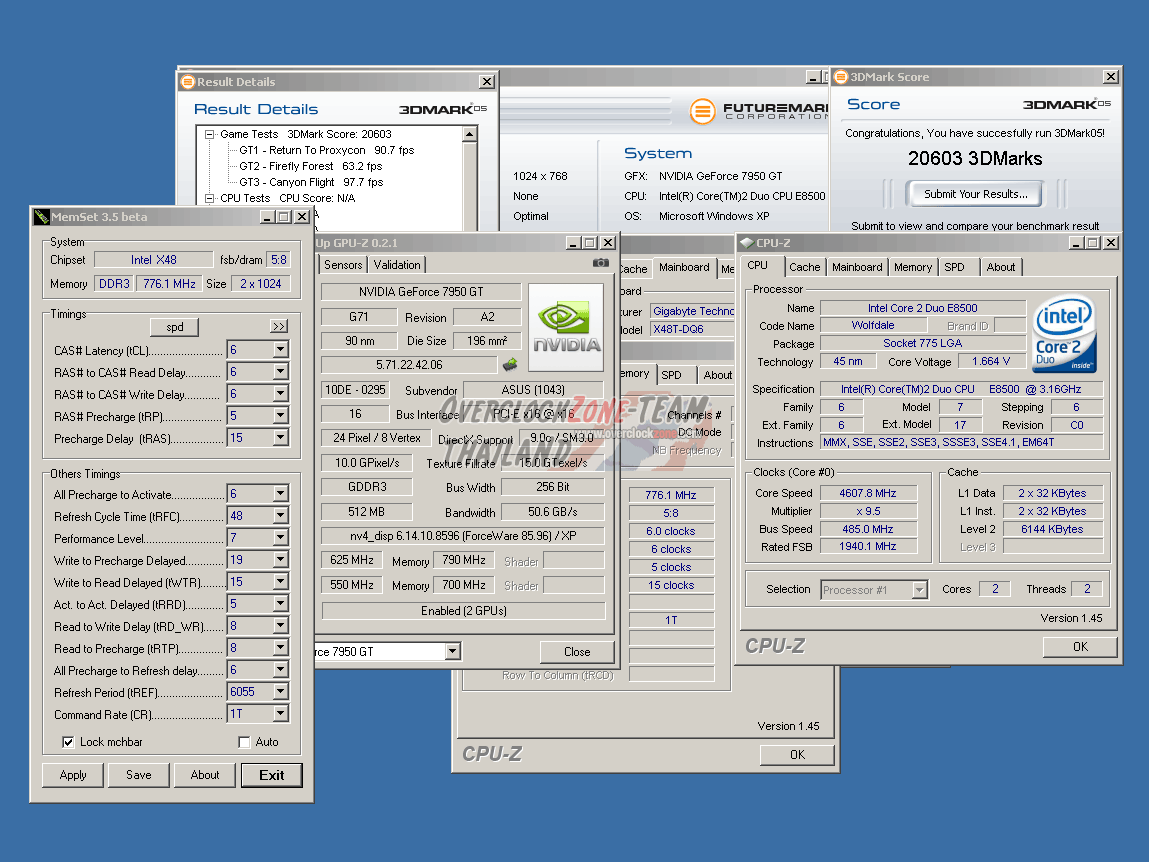The image size is (1149, 862).
Task: Click the Exit button in MemSet
Action: pyautogui.click(x=271, y=775)
